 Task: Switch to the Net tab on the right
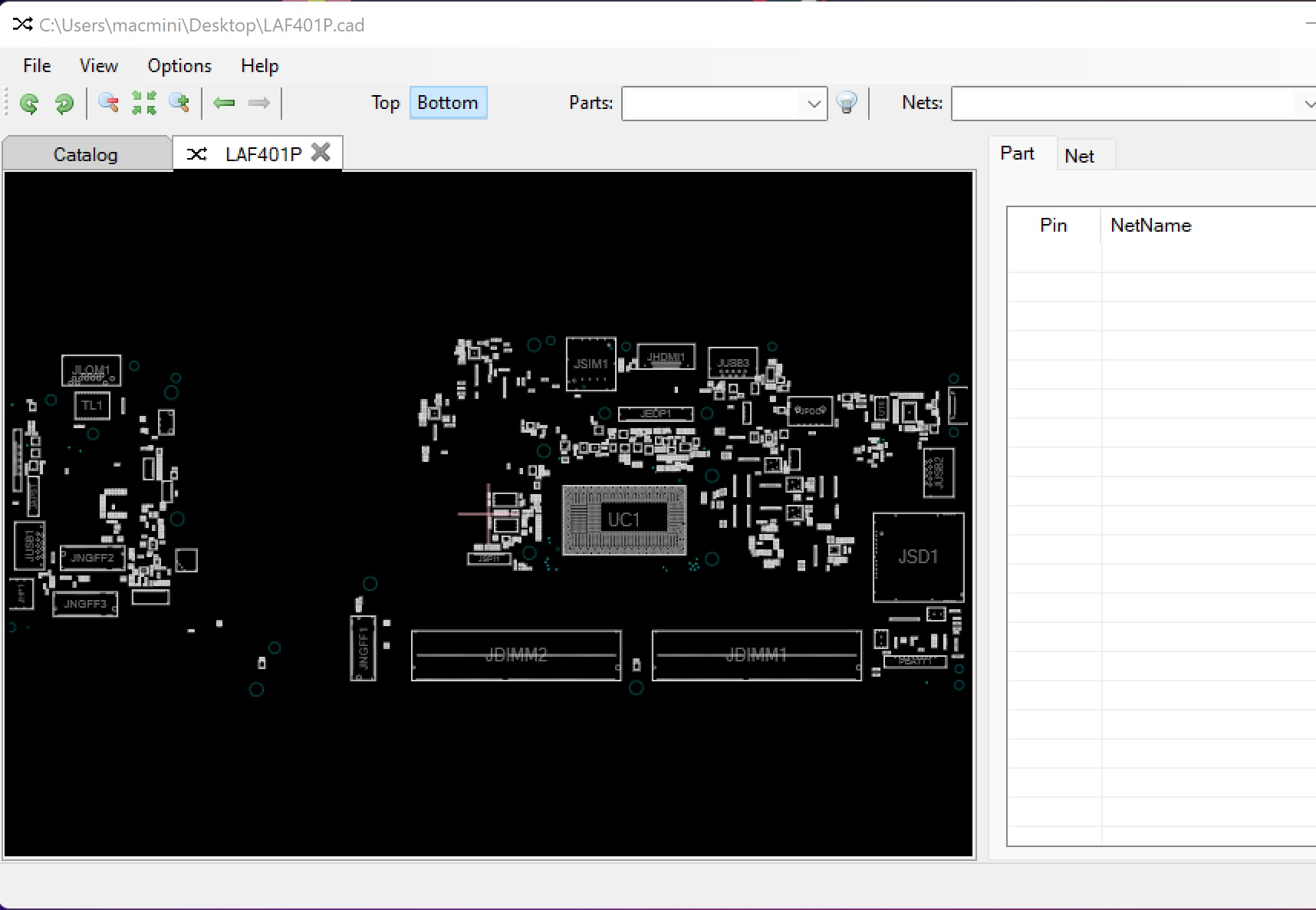click(x=1081, y=155)
